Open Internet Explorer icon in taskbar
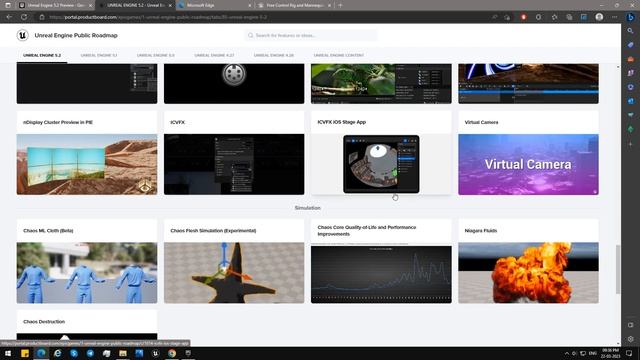Screen dimensions: 640x360 point(58,353)
